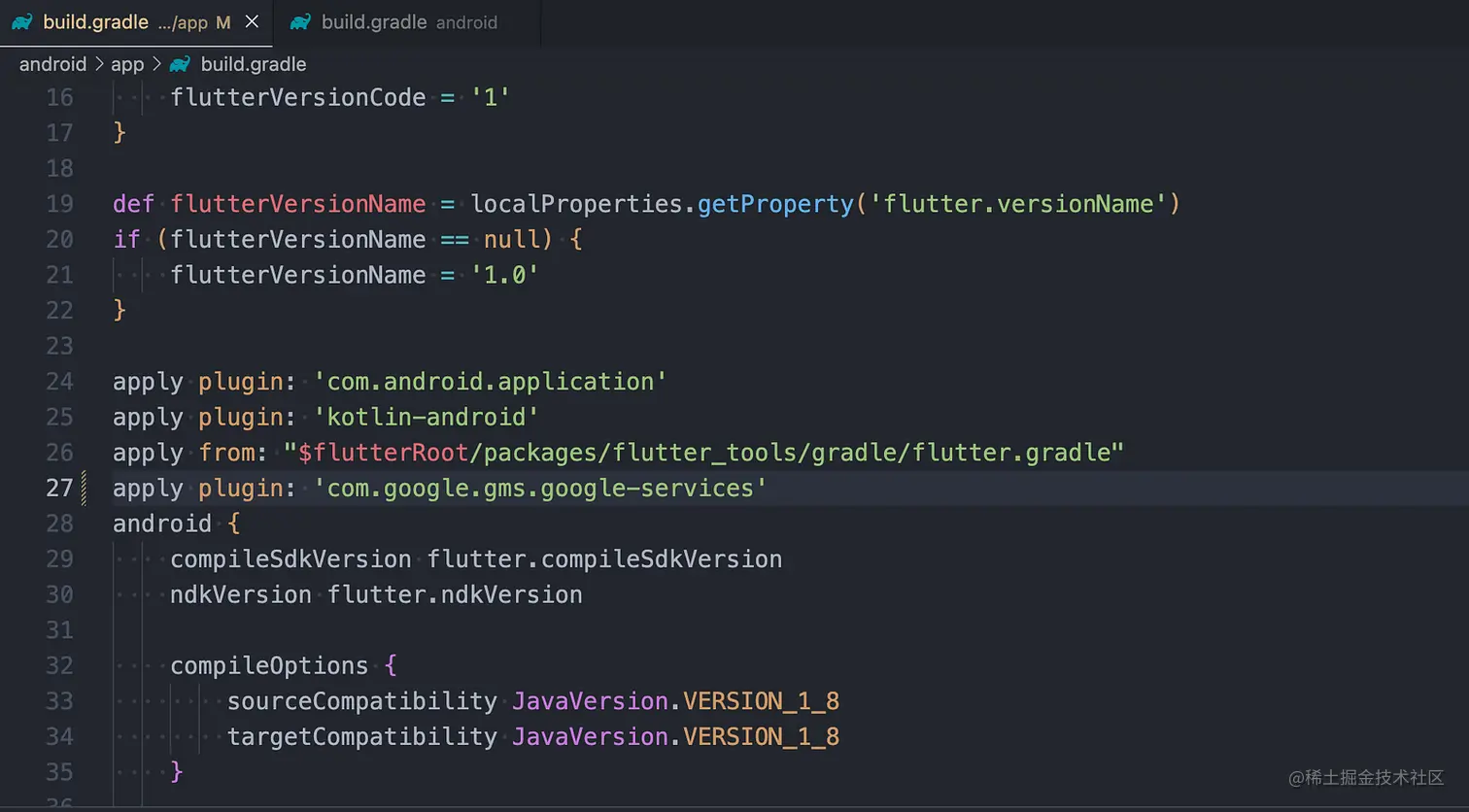Click flutter.compileSdkVersion on line 29

pos(604,559)
